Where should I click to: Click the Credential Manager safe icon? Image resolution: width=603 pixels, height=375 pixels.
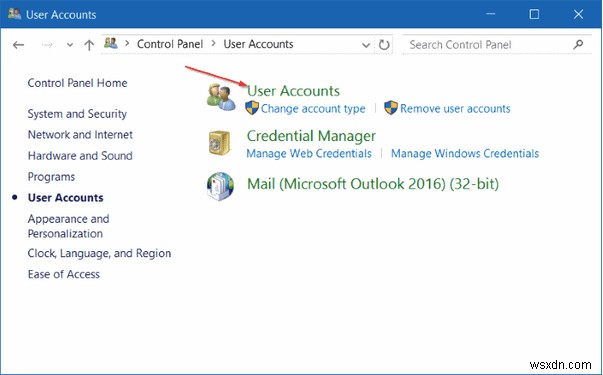coord(219,143)
